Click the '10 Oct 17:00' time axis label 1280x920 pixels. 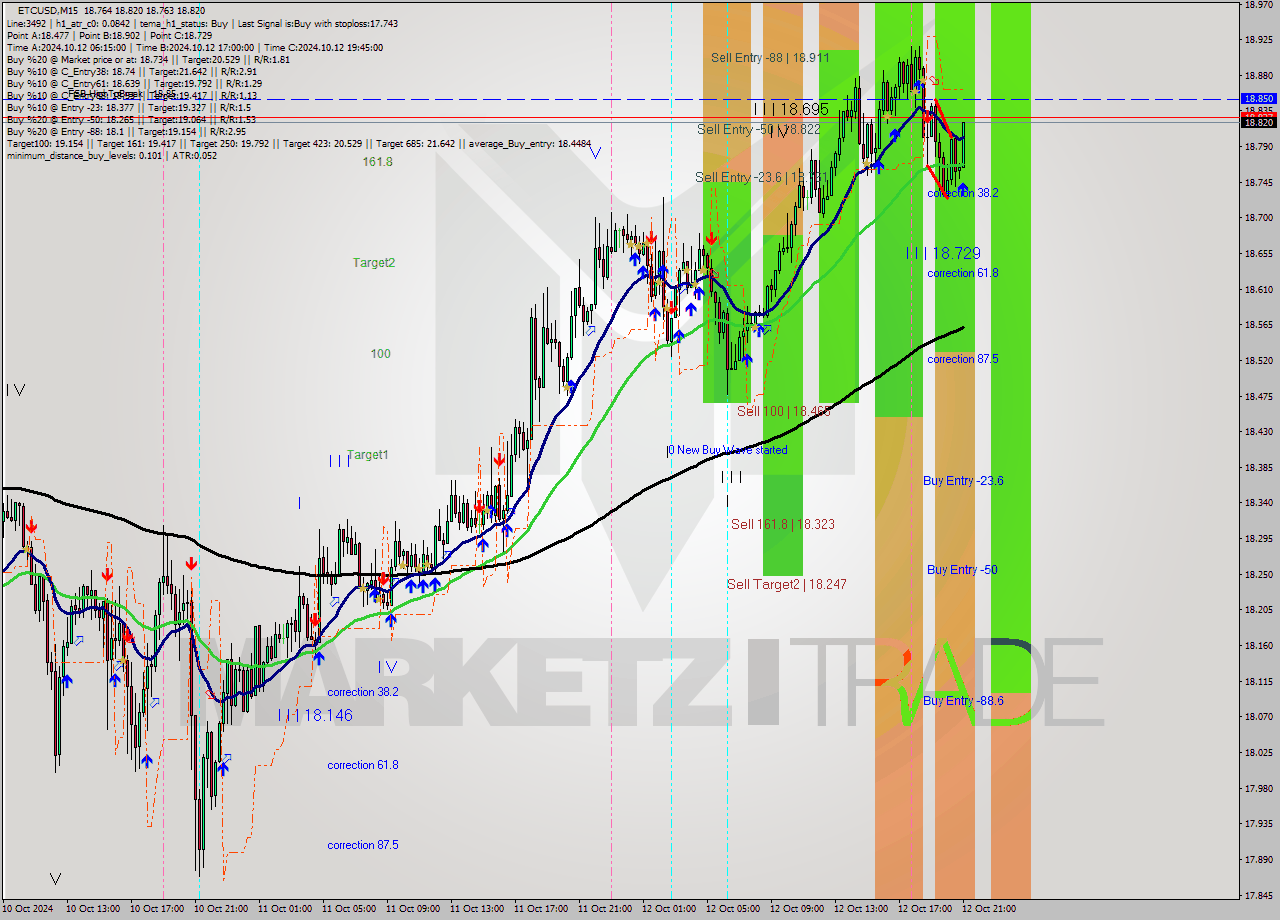pyautogui.click(x=159, y=909)
